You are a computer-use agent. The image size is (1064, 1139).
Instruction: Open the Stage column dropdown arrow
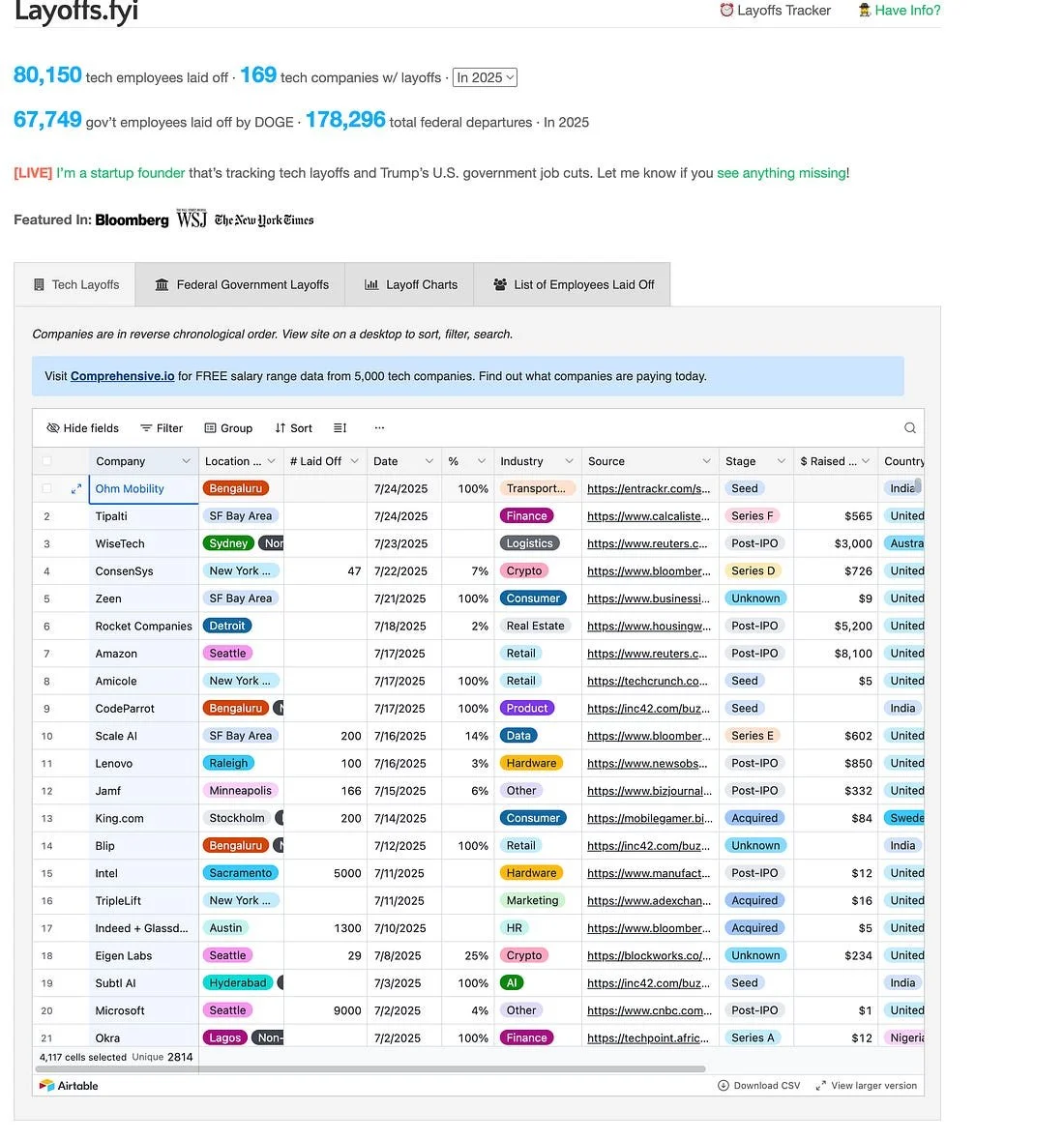pyautogui.click(x=782, y=460)
